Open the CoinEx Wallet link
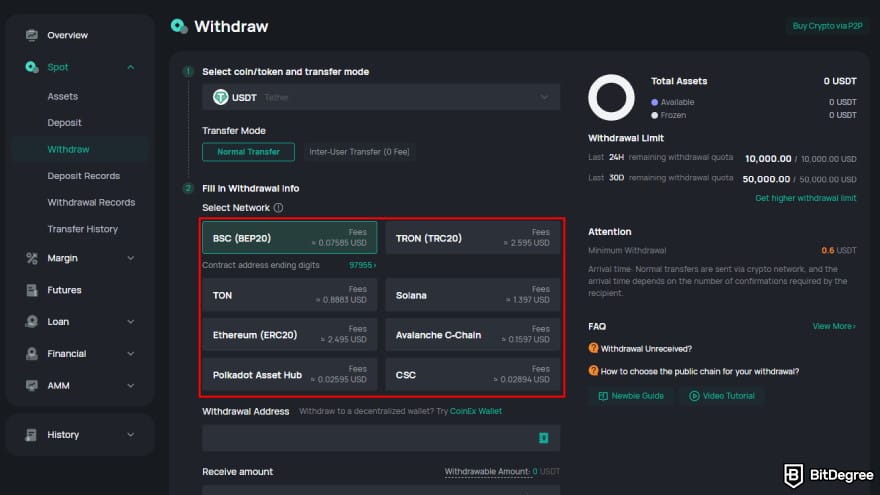The height and width of the screenshot is (495, 880). pos(475,411)
